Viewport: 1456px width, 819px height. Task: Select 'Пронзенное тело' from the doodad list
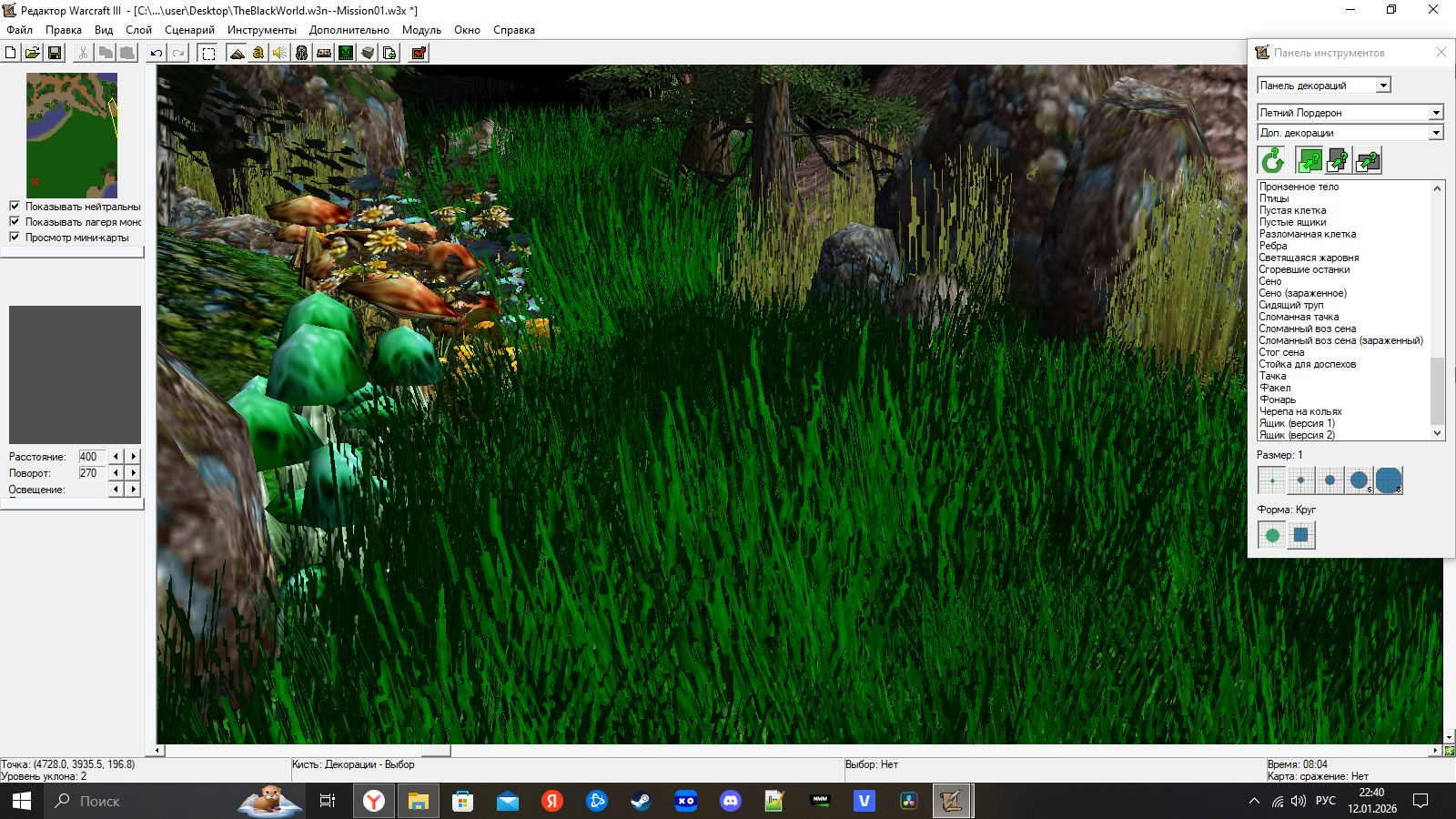[x=1299, y=187]
